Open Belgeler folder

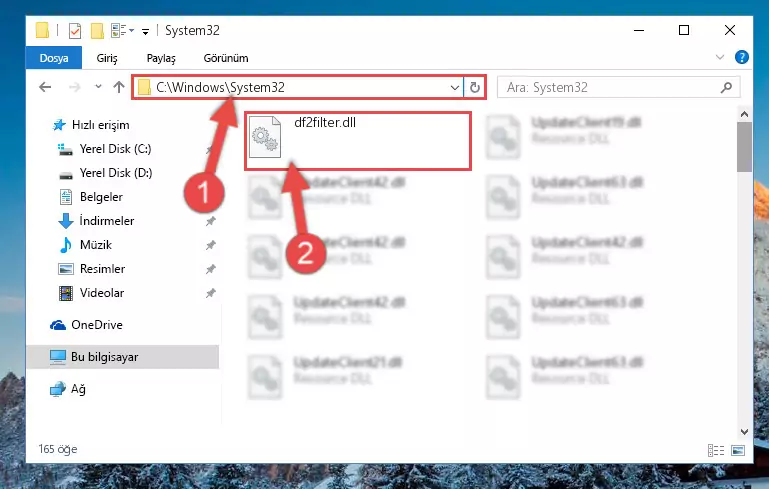(x=101, y=197)
